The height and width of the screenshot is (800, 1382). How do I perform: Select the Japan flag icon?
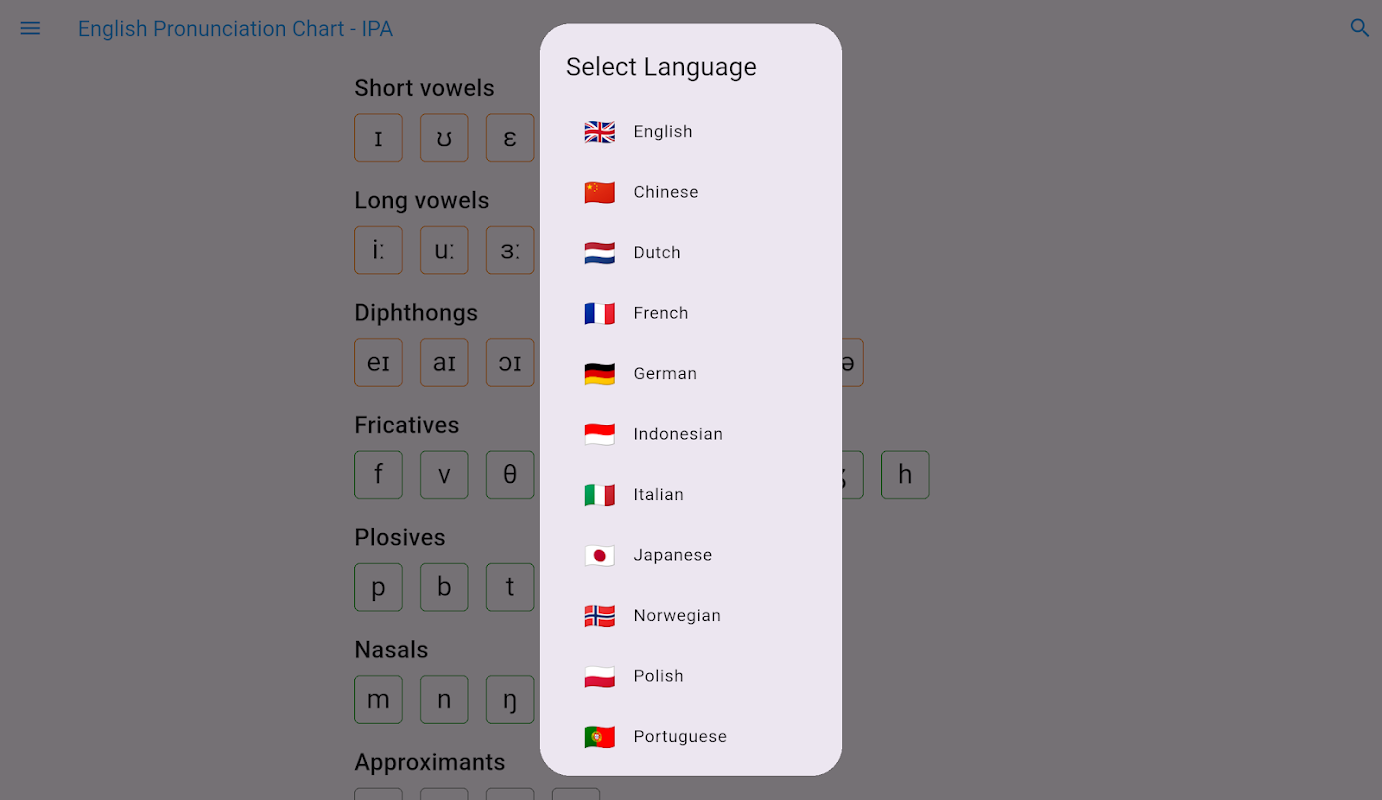[x=600, y=555]
